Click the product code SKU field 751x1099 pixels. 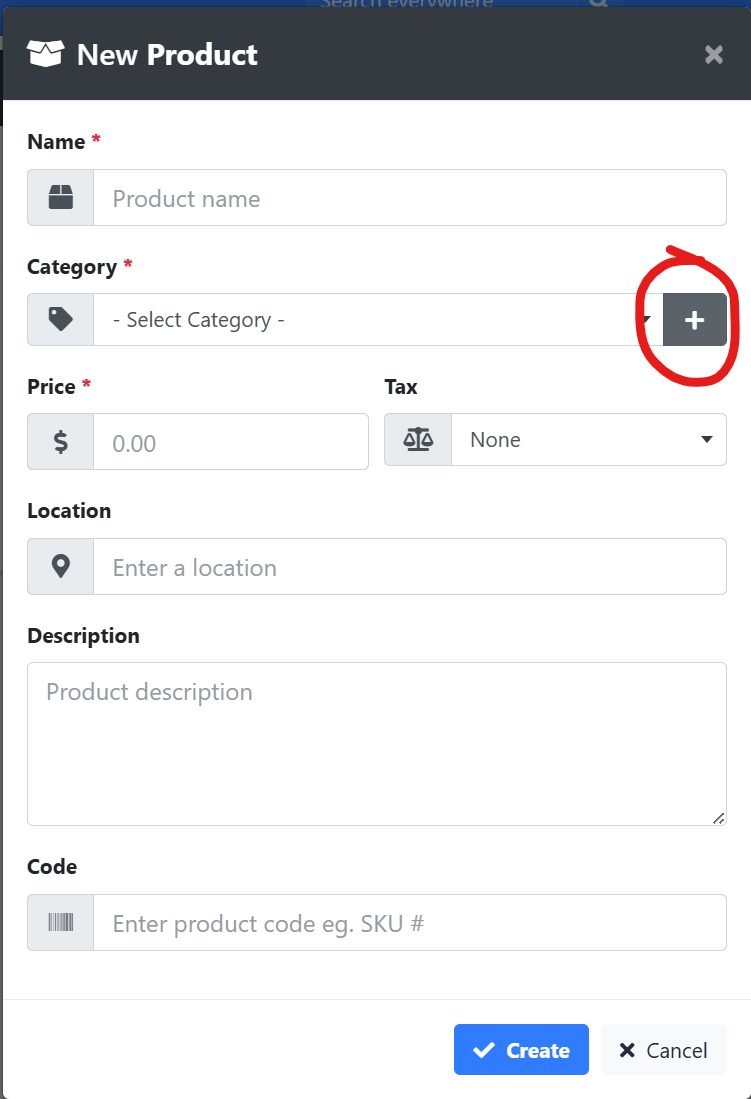[410, 922]
